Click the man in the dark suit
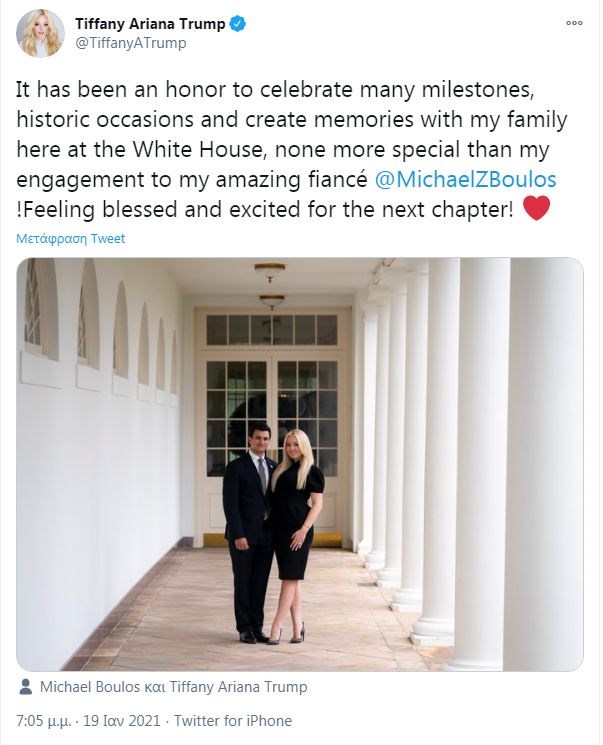Viewport: 603px width, 745px height. [x=249, y=540]
